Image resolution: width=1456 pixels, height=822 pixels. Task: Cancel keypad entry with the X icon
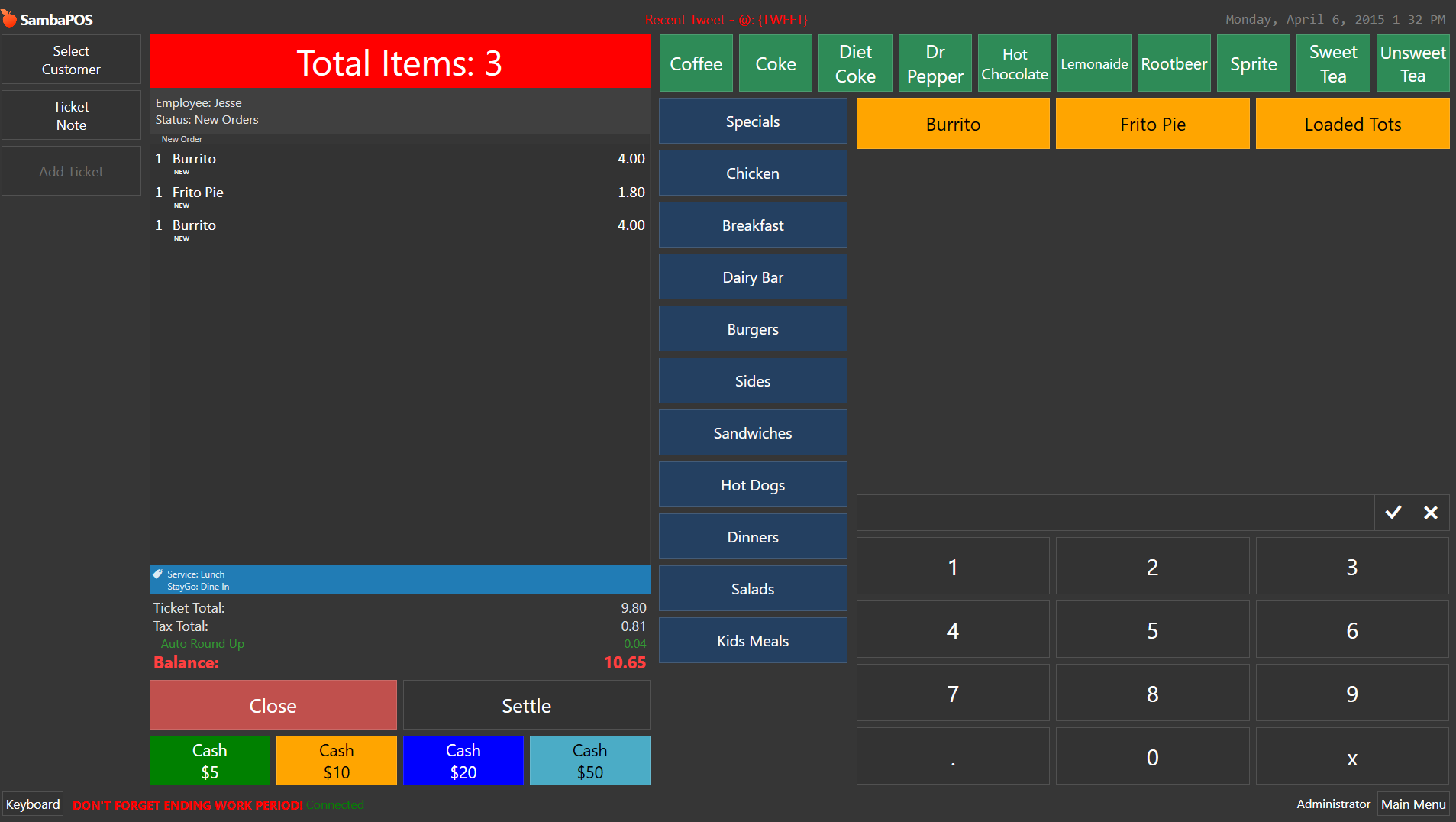click(1431, 512)
